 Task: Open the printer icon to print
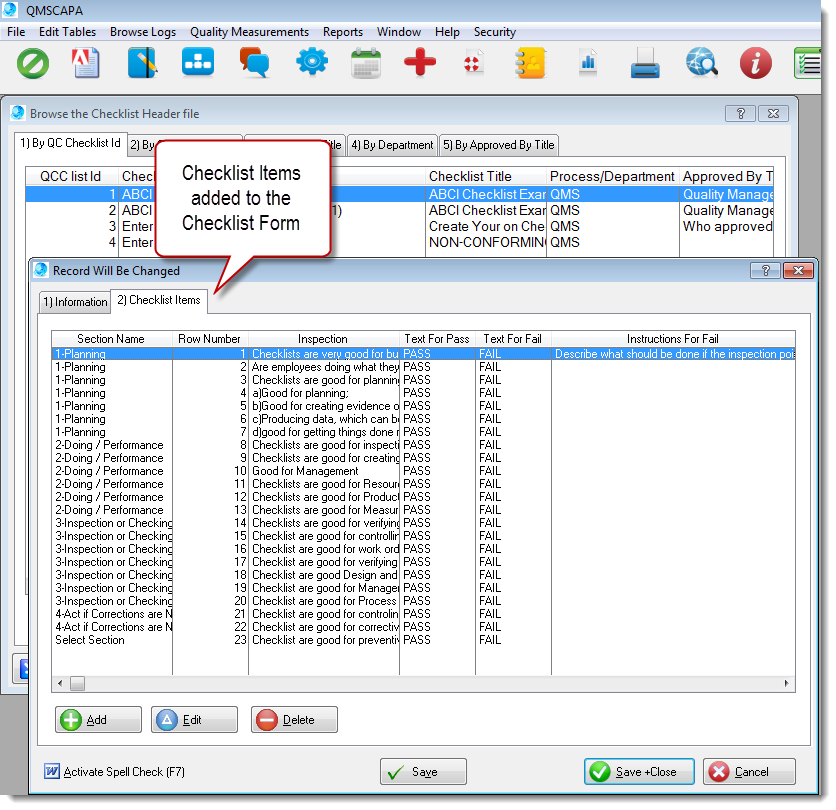pos(643,62)
